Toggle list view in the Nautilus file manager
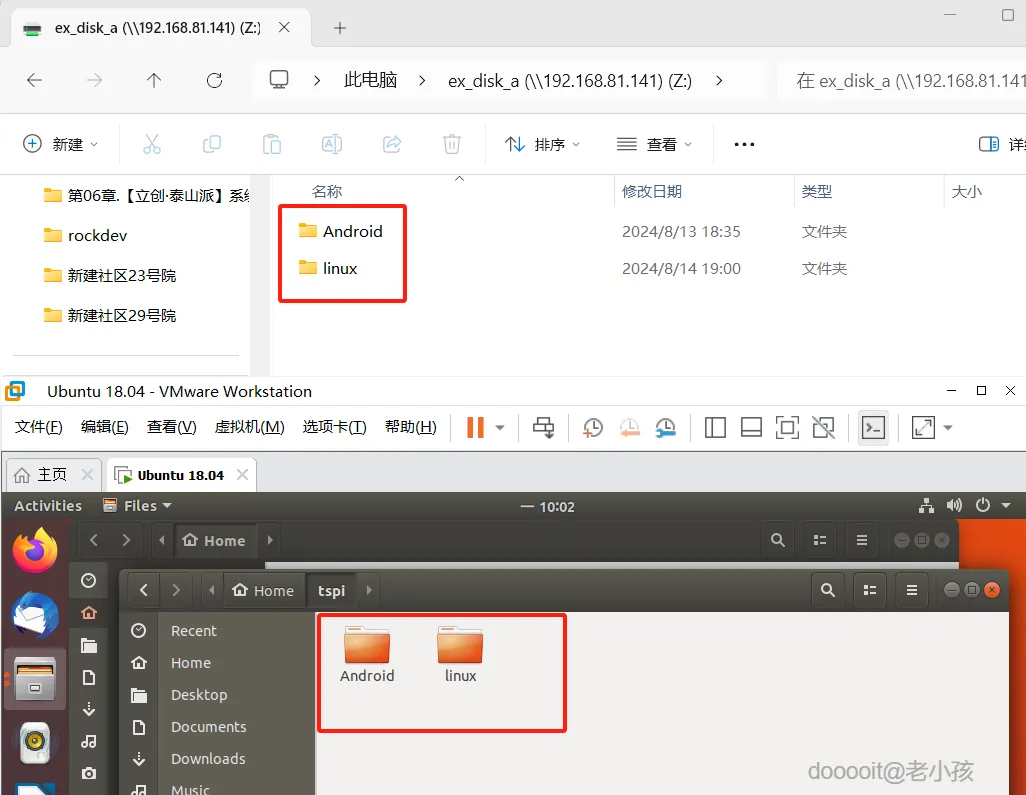 pos(869,590)
